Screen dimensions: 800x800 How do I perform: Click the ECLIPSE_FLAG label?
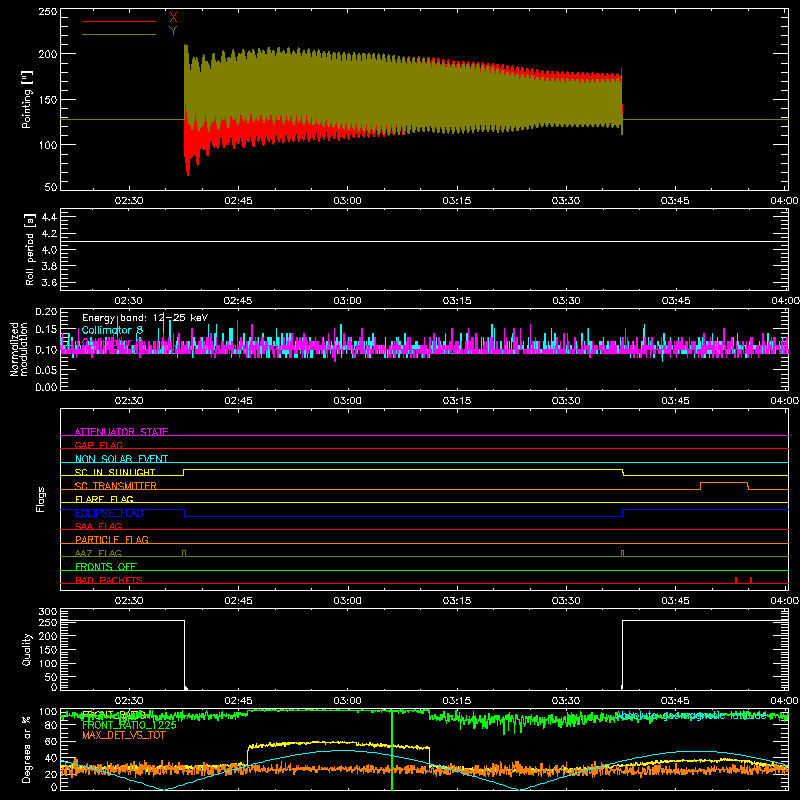click(110, 513)
